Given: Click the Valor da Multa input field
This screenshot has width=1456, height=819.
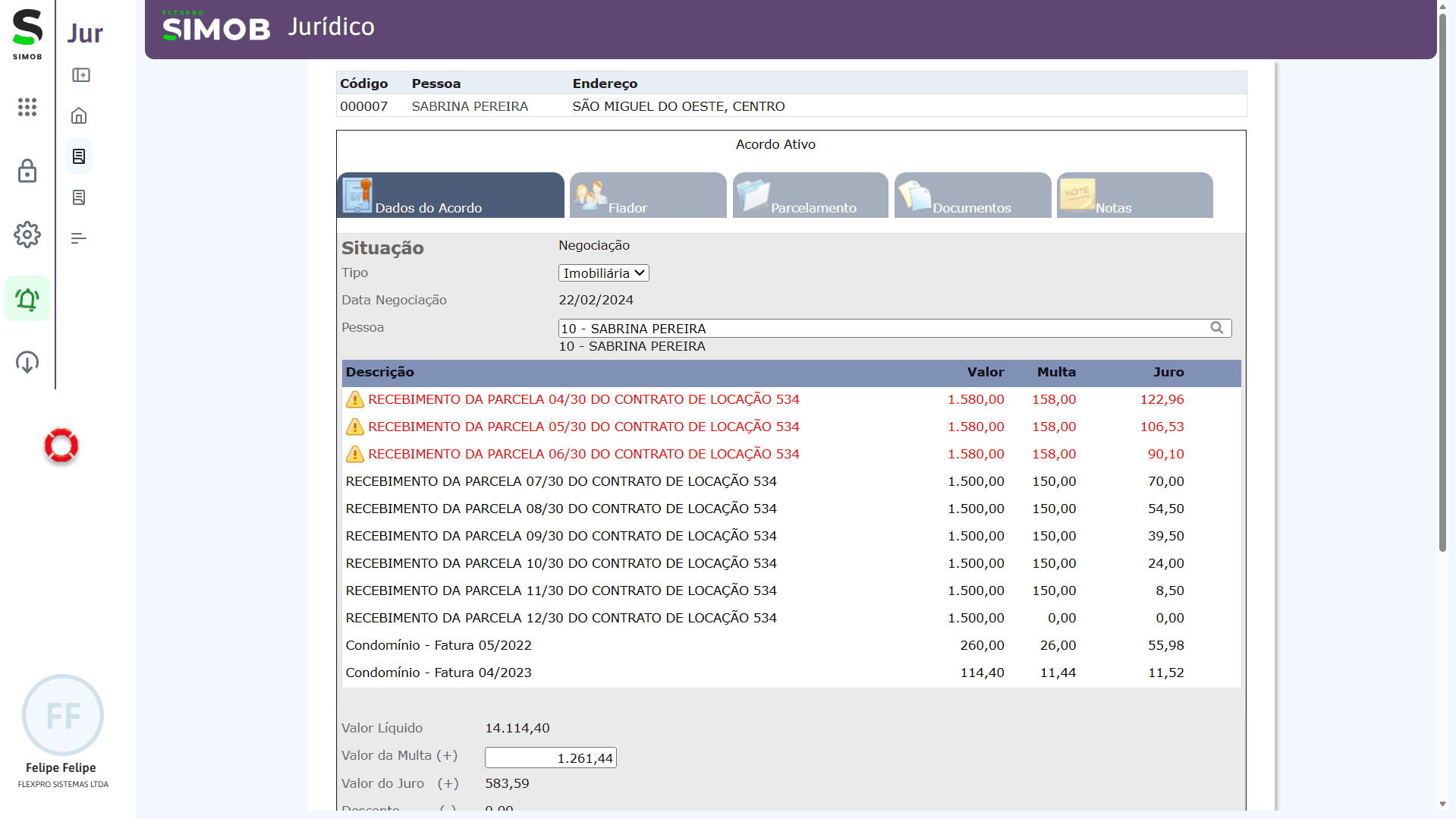Looking at the screenshot, I should point(550,758).
